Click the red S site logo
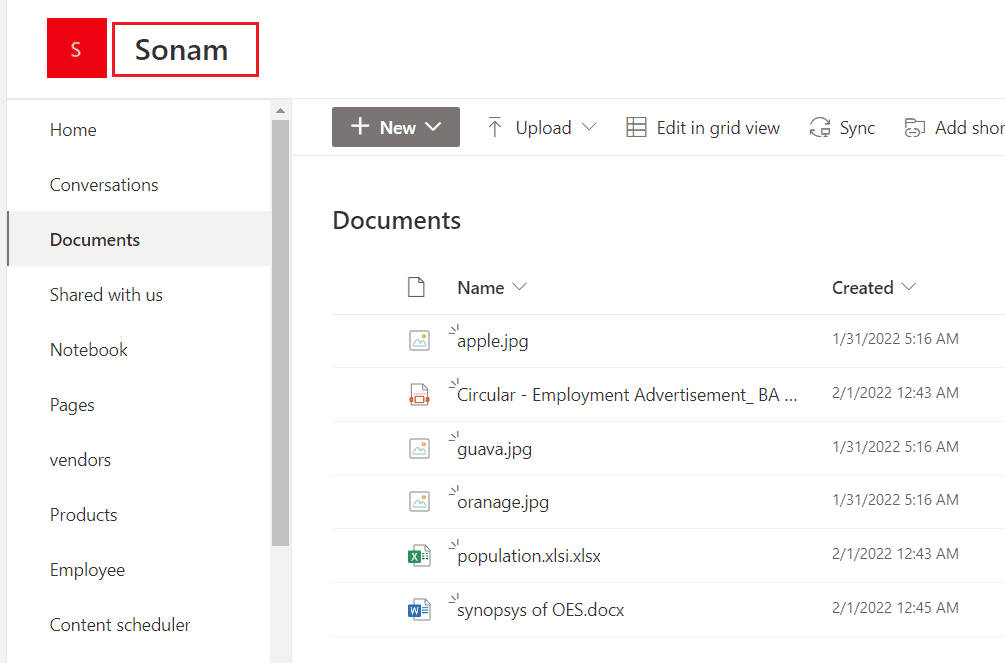Image resolution: width=1005 pixels, height=663 pixels. tap(77, 48)
